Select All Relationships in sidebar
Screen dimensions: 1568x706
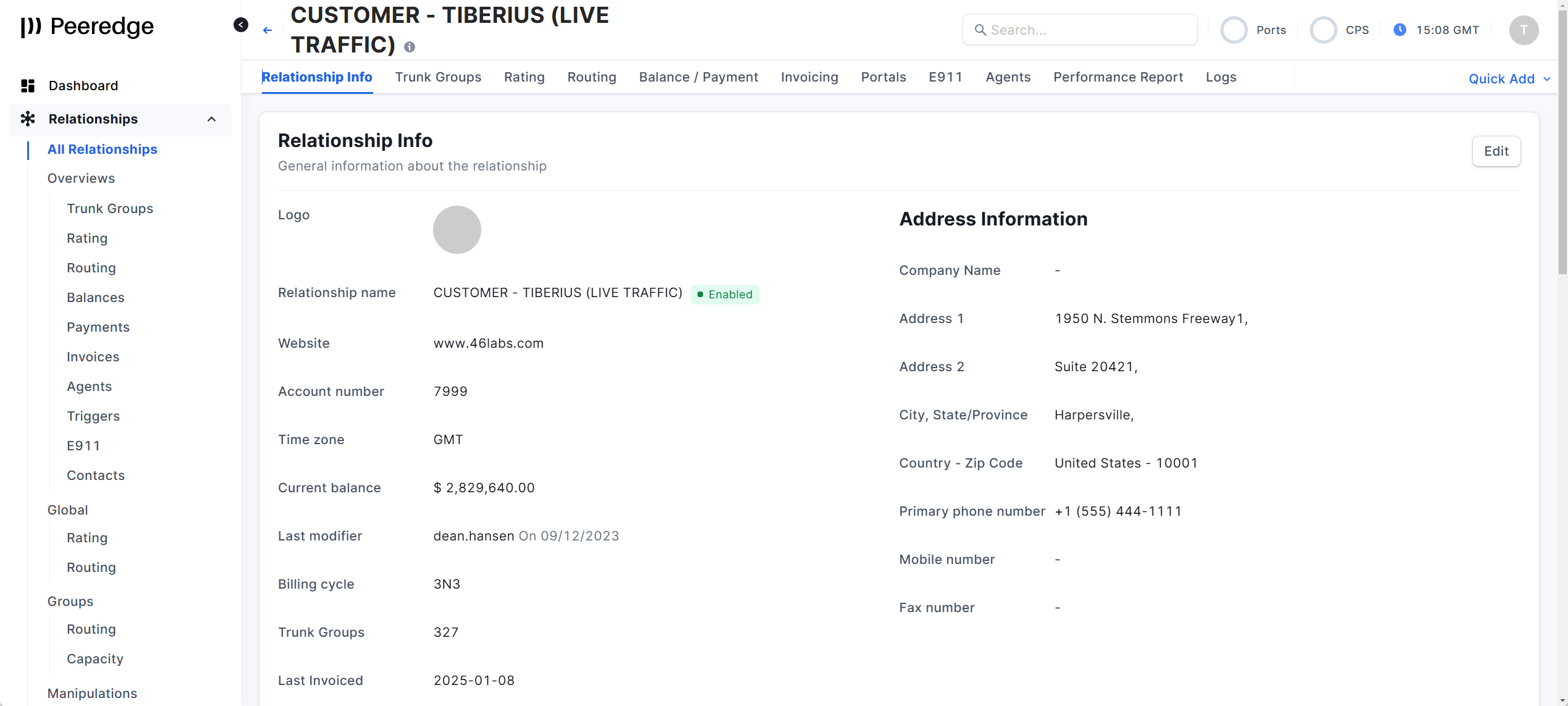coord(103,149)
